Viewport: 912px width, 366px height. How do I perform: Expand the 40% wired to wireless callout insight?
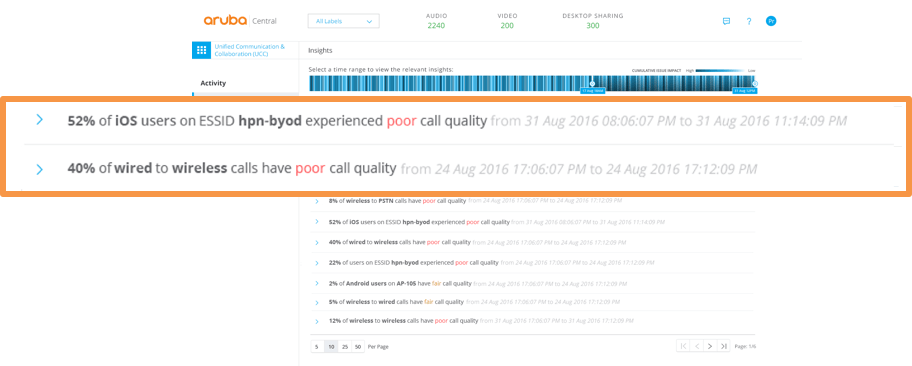coord(40,169)
